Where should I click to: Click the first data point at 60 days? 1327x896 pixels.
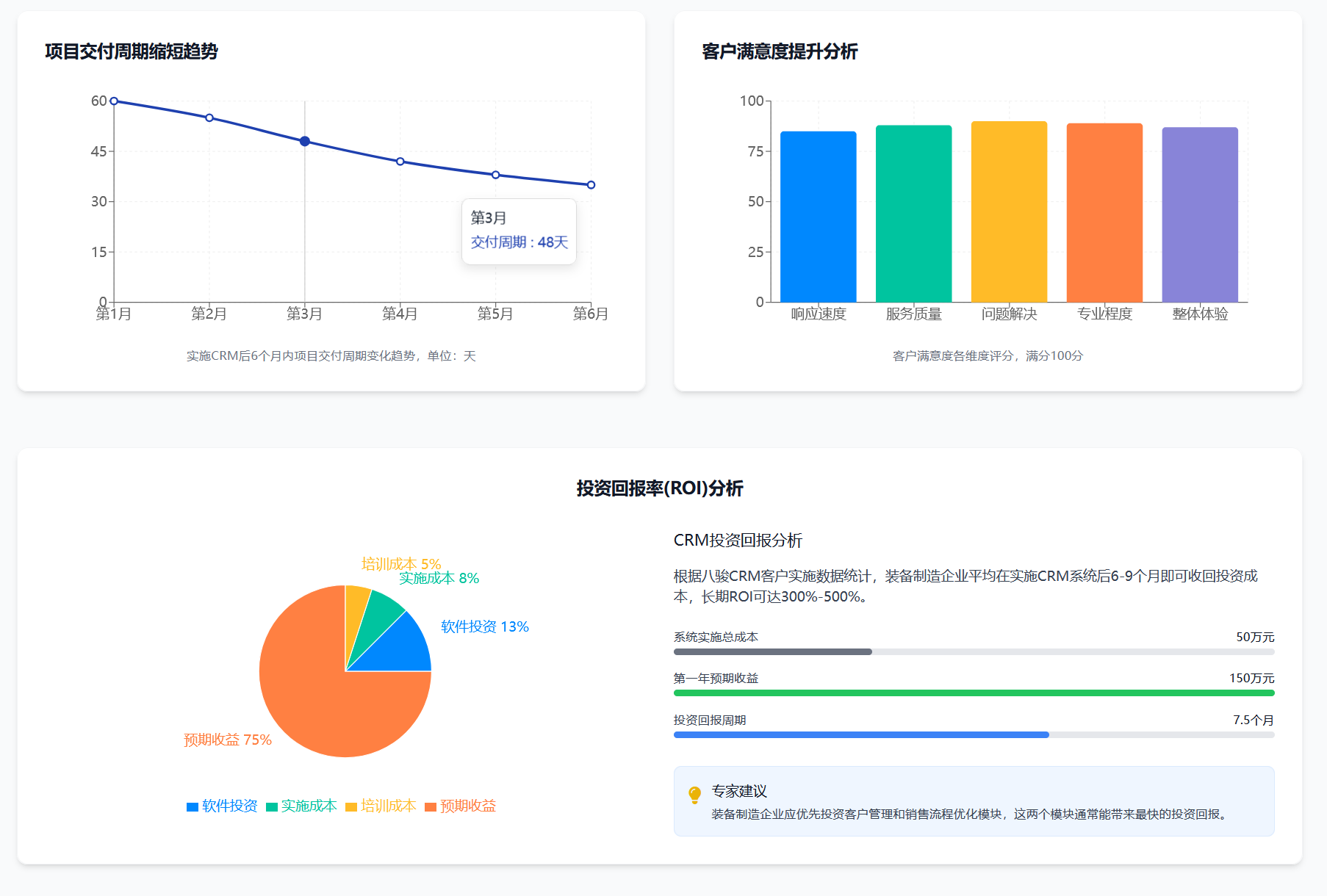click(113, 99)
